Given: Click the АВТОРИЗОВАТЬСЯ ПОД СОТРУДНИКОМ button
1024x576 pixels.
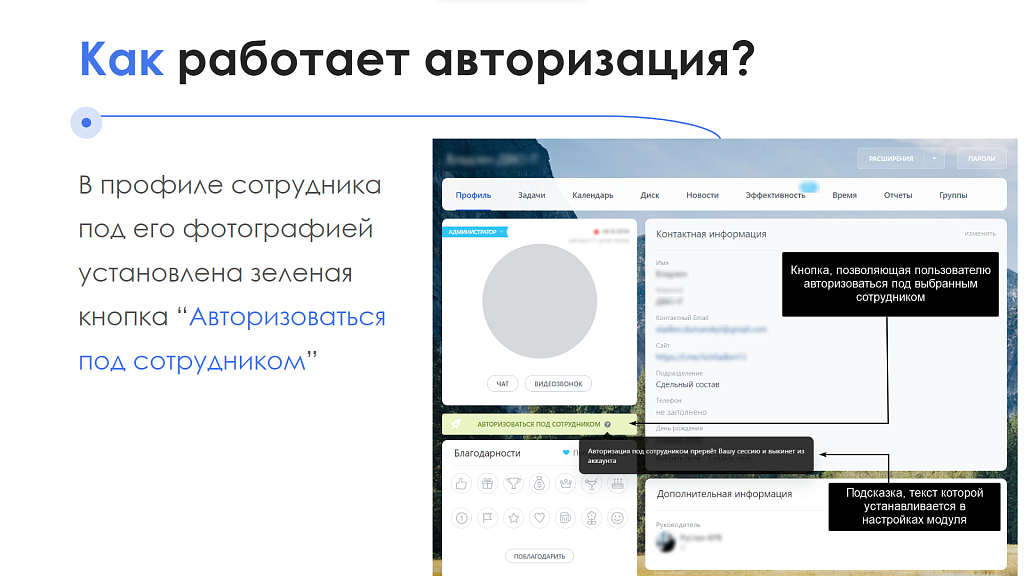Looking at the screenshot, I should coord(538,424).
